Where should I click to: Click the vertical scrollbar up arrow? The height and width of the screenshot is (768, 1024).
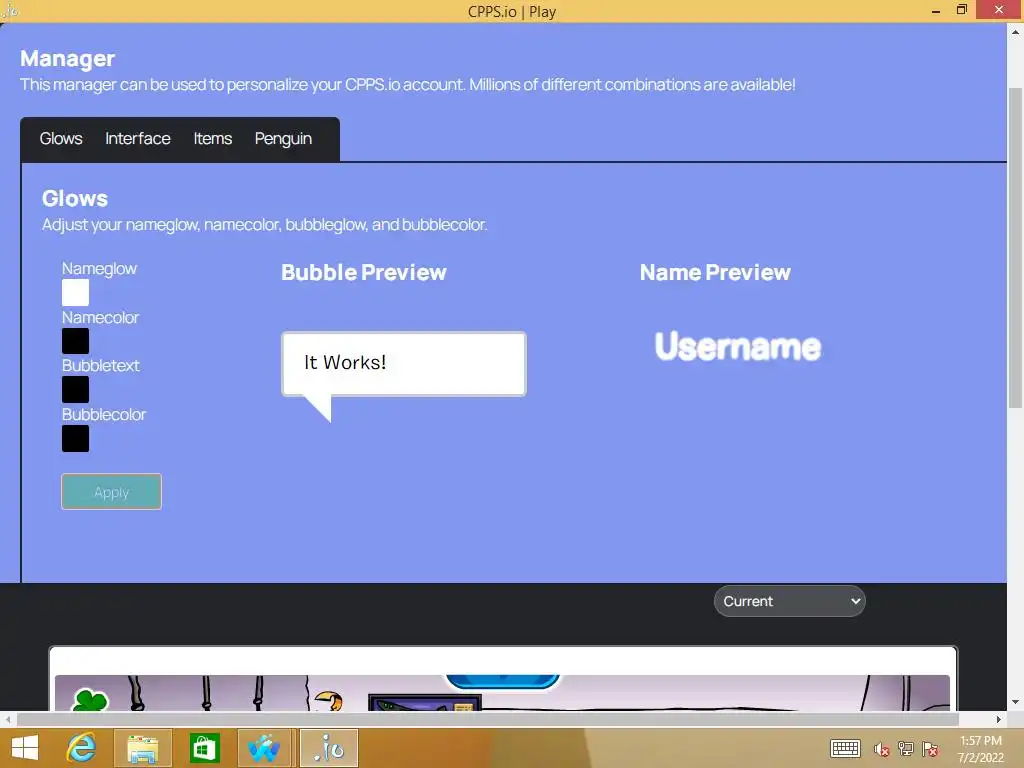click(x=1015, y=31)
